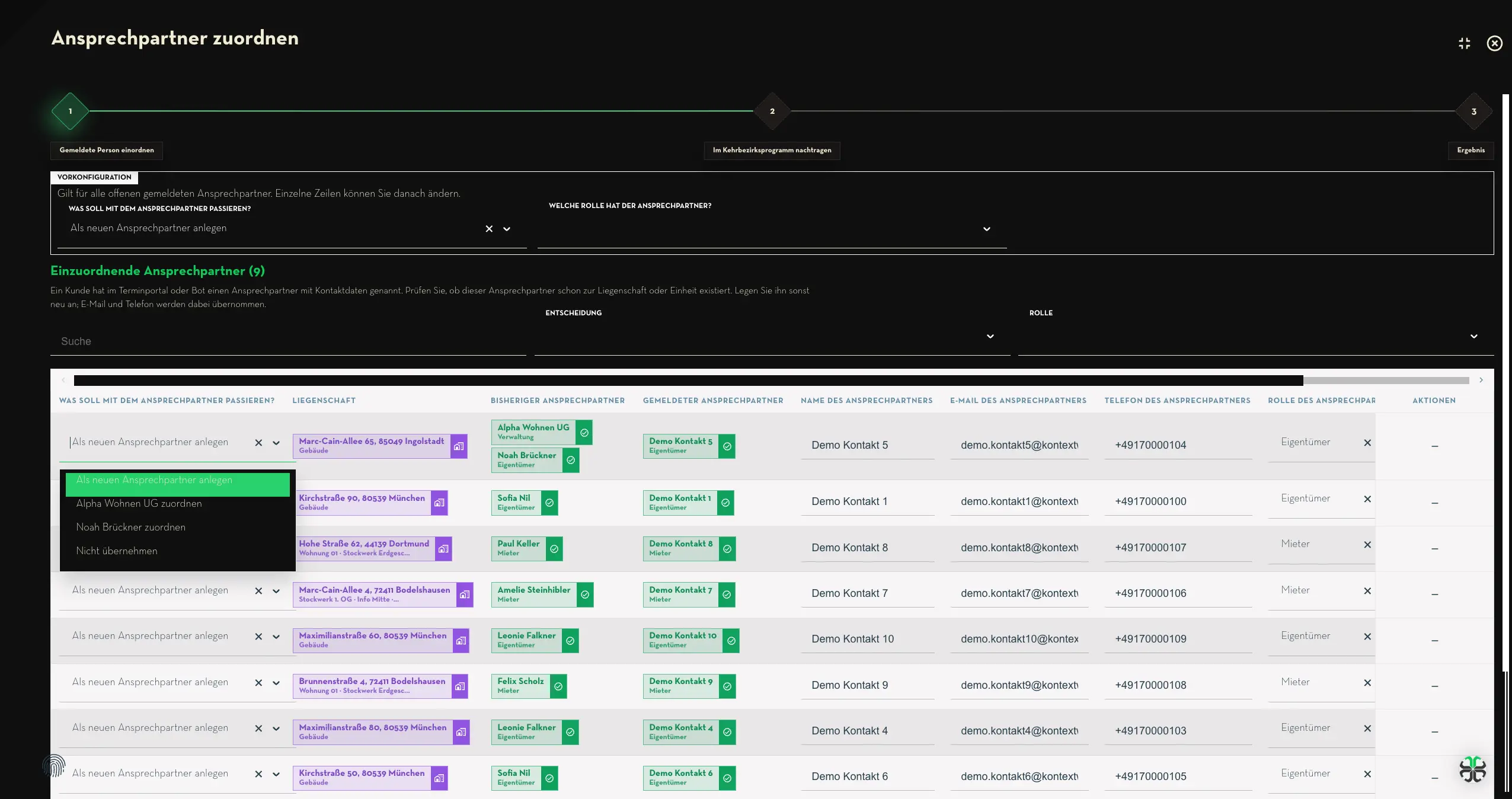Image resolution: width=1512 pixels, height=799 pixels.
Task: Open building icon for Kirchstraße 50 München
Action: (439, 778)
